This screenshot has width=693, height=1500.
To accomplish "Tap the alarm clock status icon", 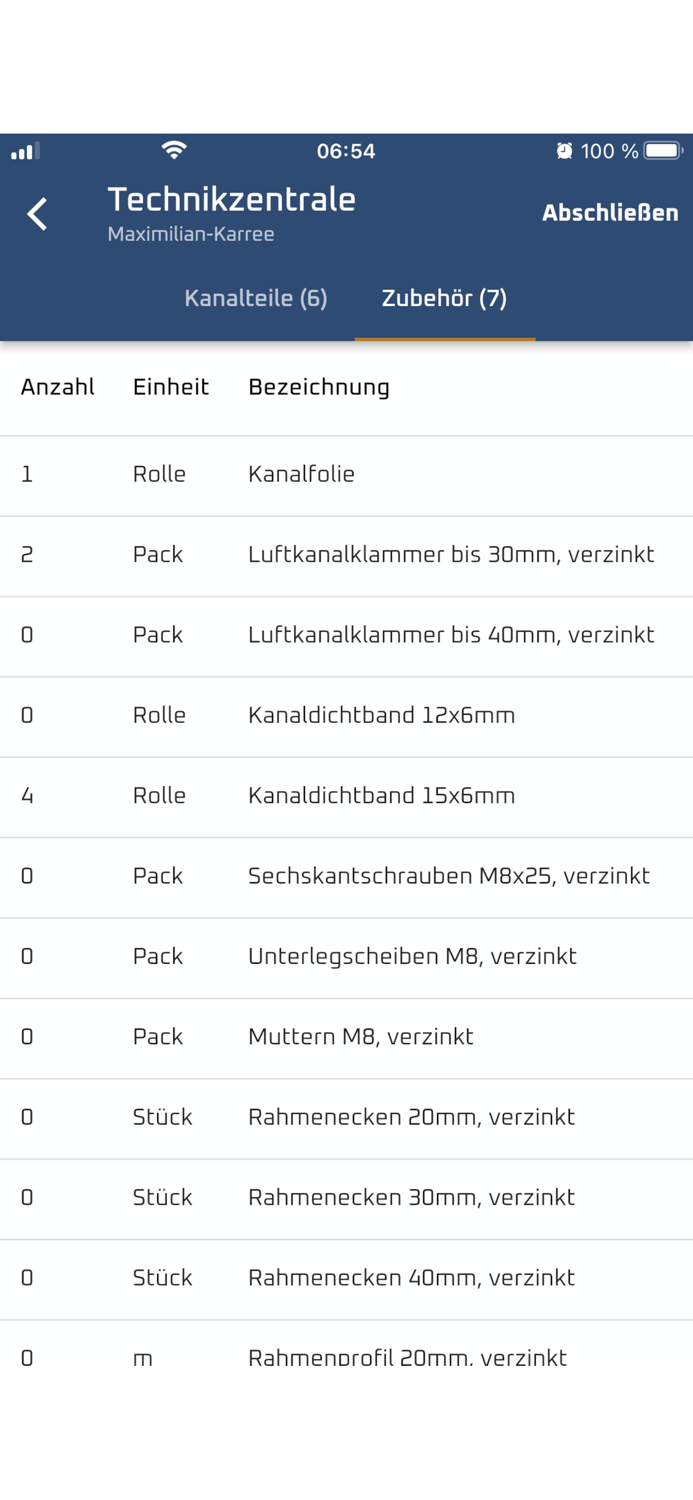I will 564,150.
